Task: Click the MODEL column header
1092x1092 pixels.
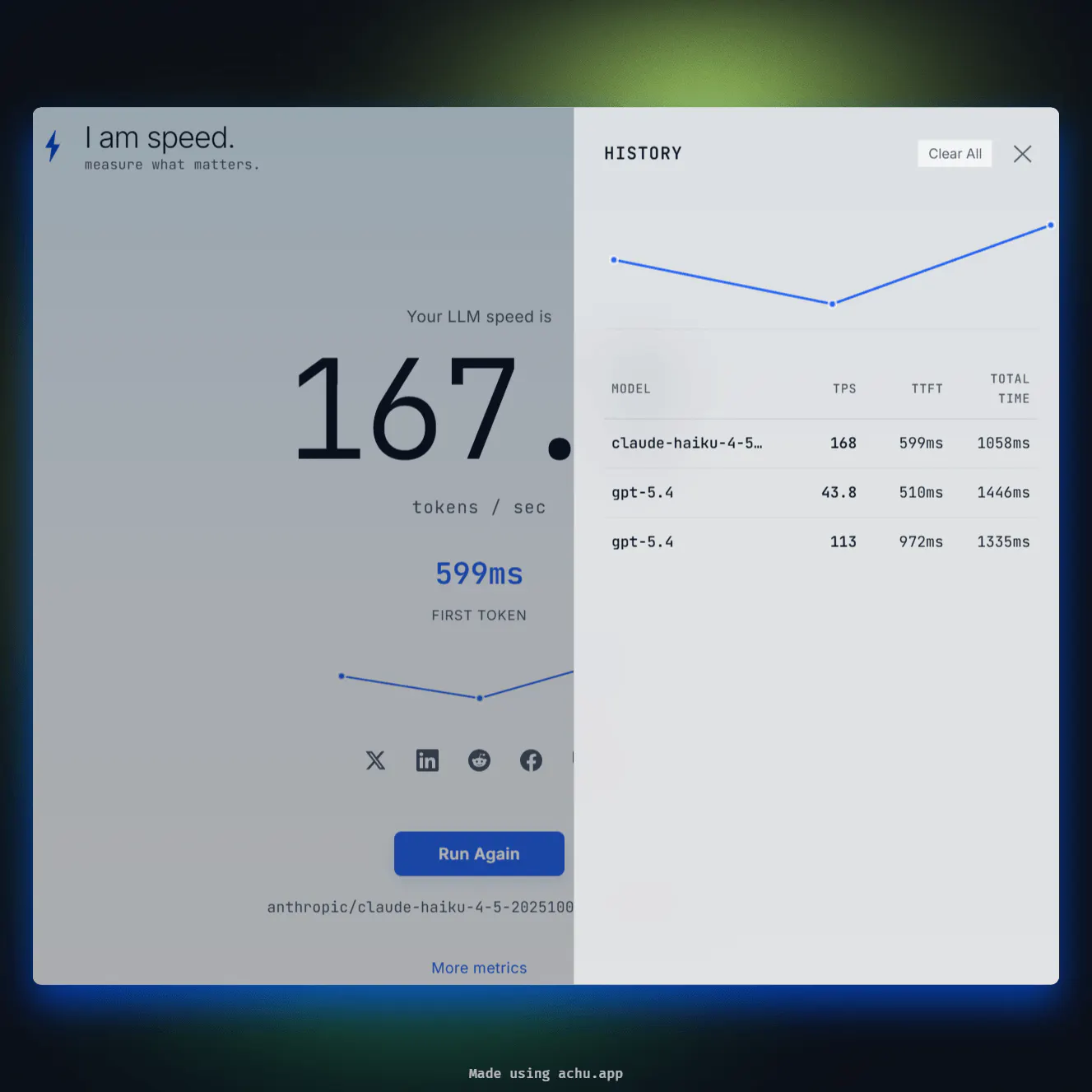Action: tap(631, 388)
